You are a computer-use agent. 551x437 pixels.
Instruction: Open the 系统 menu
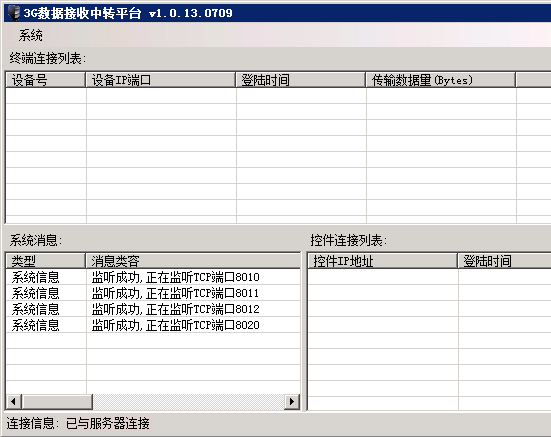[31, 35]
